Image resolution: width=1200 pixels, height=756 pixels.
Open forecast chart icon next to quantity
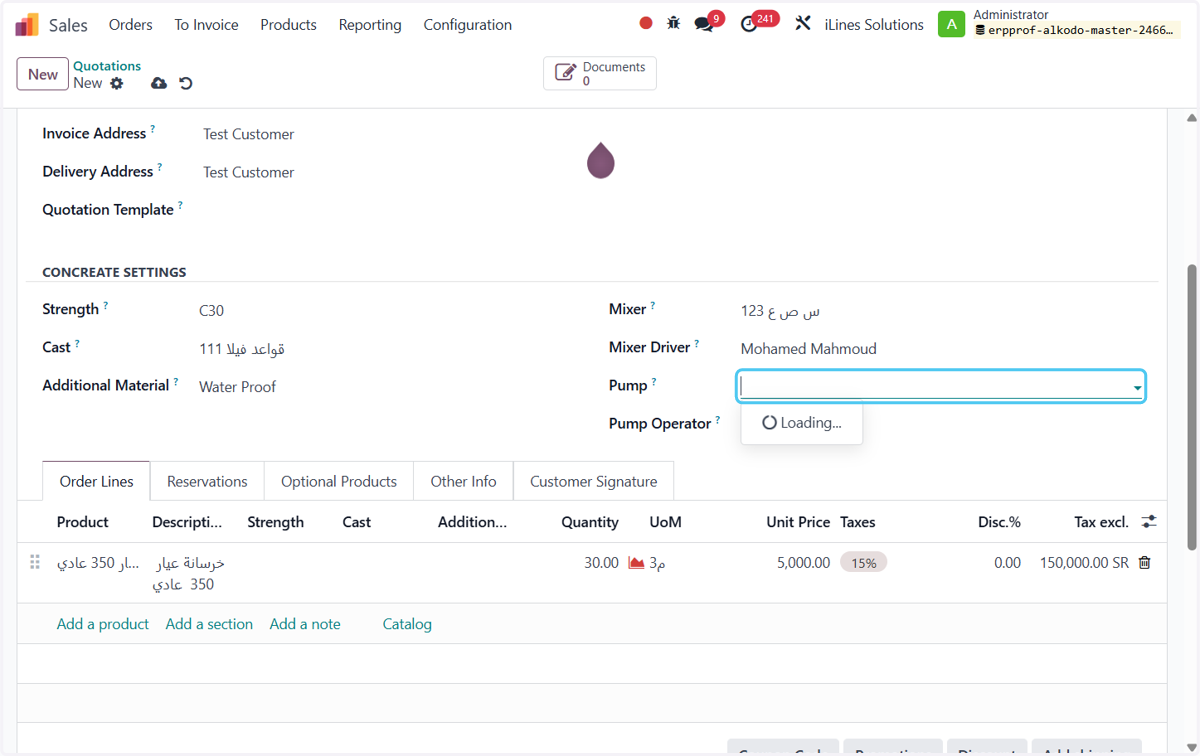(636, 563)
